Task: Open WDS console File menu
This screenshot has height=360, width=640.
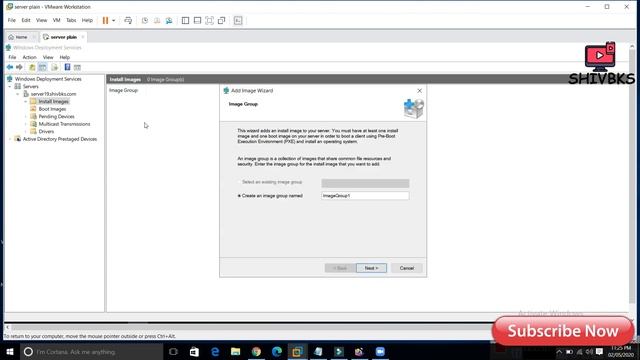Action: pos(12,57)
